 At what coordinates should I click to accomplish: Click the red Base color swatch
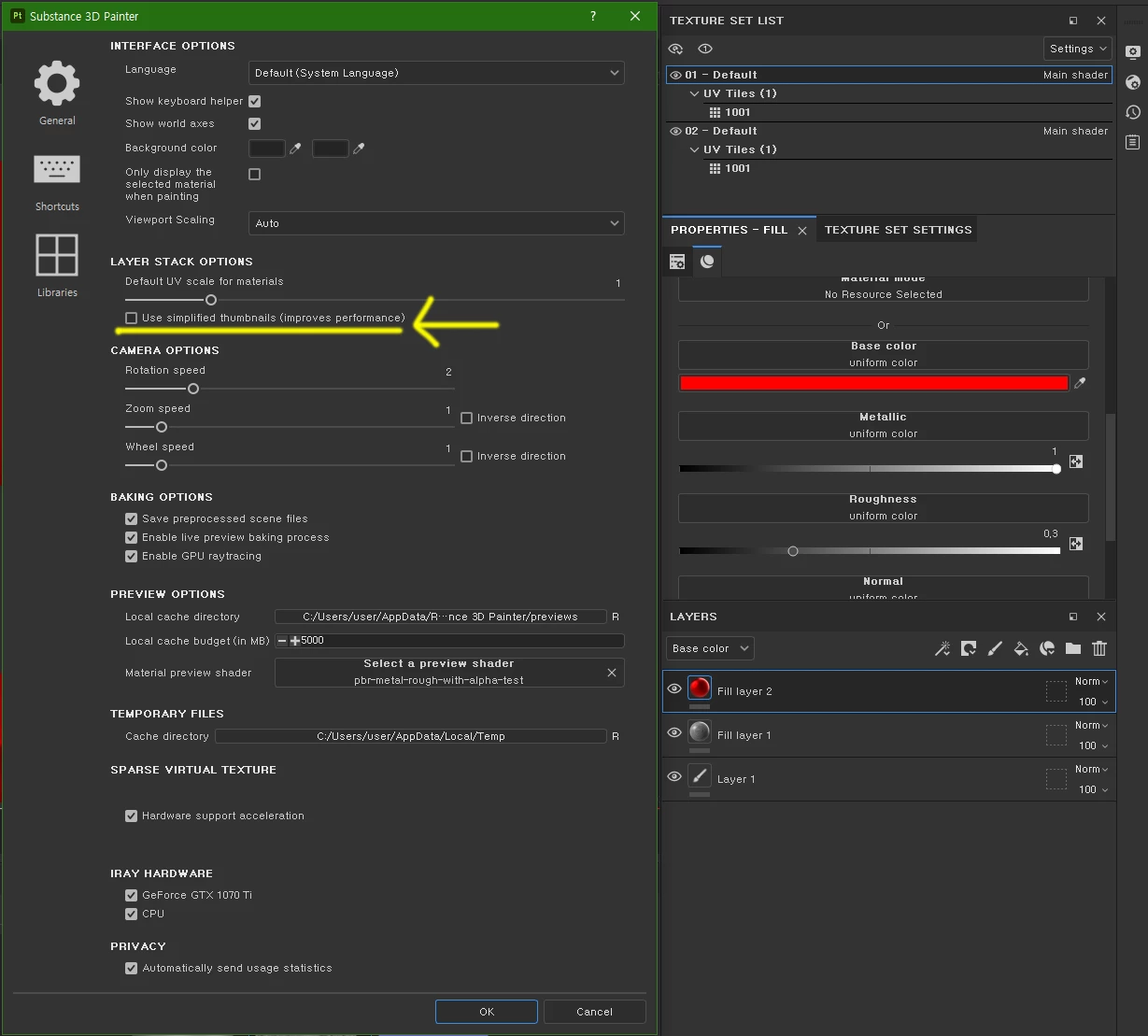(x=874, y=383)
